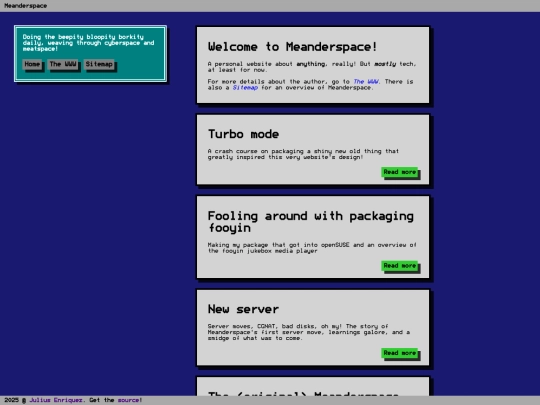Open the source link in footer
The width and height of the screenshot is (540, 405).
pos(128,400)
